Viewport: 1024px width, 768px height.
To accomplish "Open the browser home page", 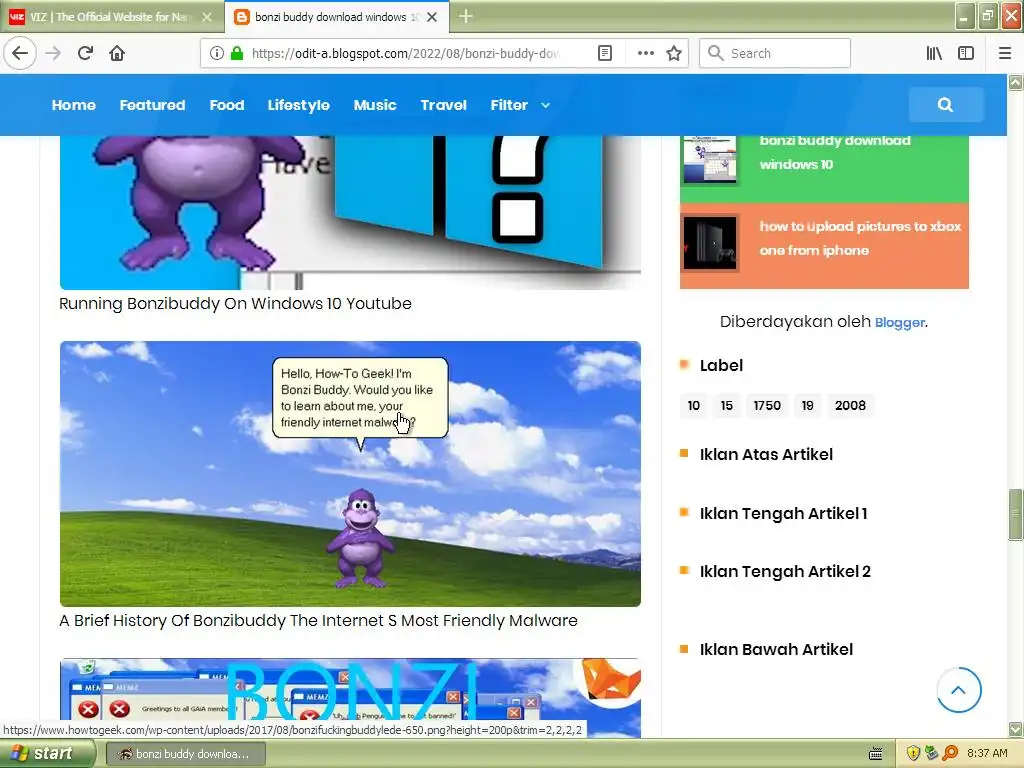I will click(117, 53).
